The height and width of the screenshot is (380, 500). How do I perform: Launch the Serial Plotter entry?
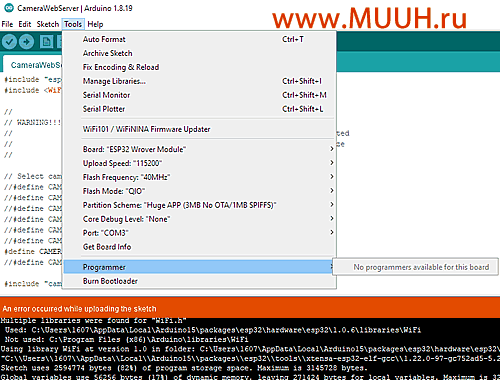[x=200, y=109]
